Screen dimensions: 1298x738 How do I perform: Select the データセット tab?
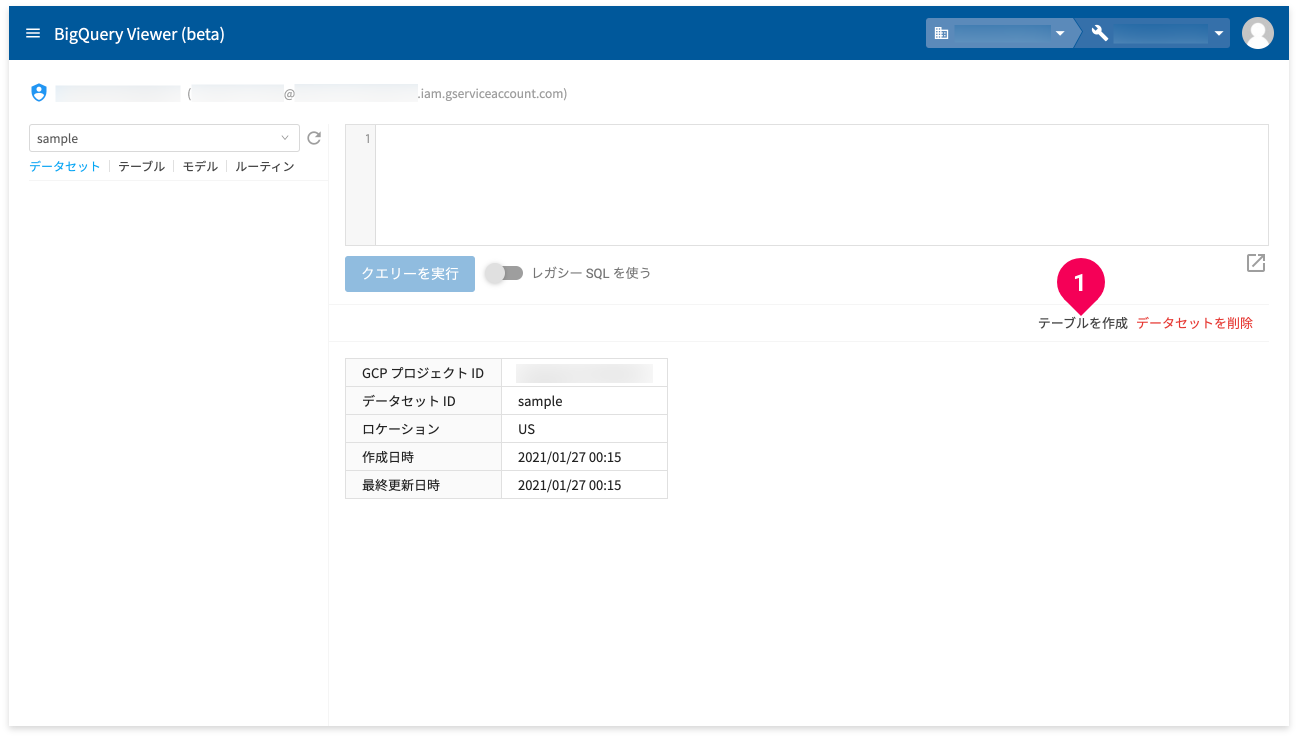coord(65,167)
